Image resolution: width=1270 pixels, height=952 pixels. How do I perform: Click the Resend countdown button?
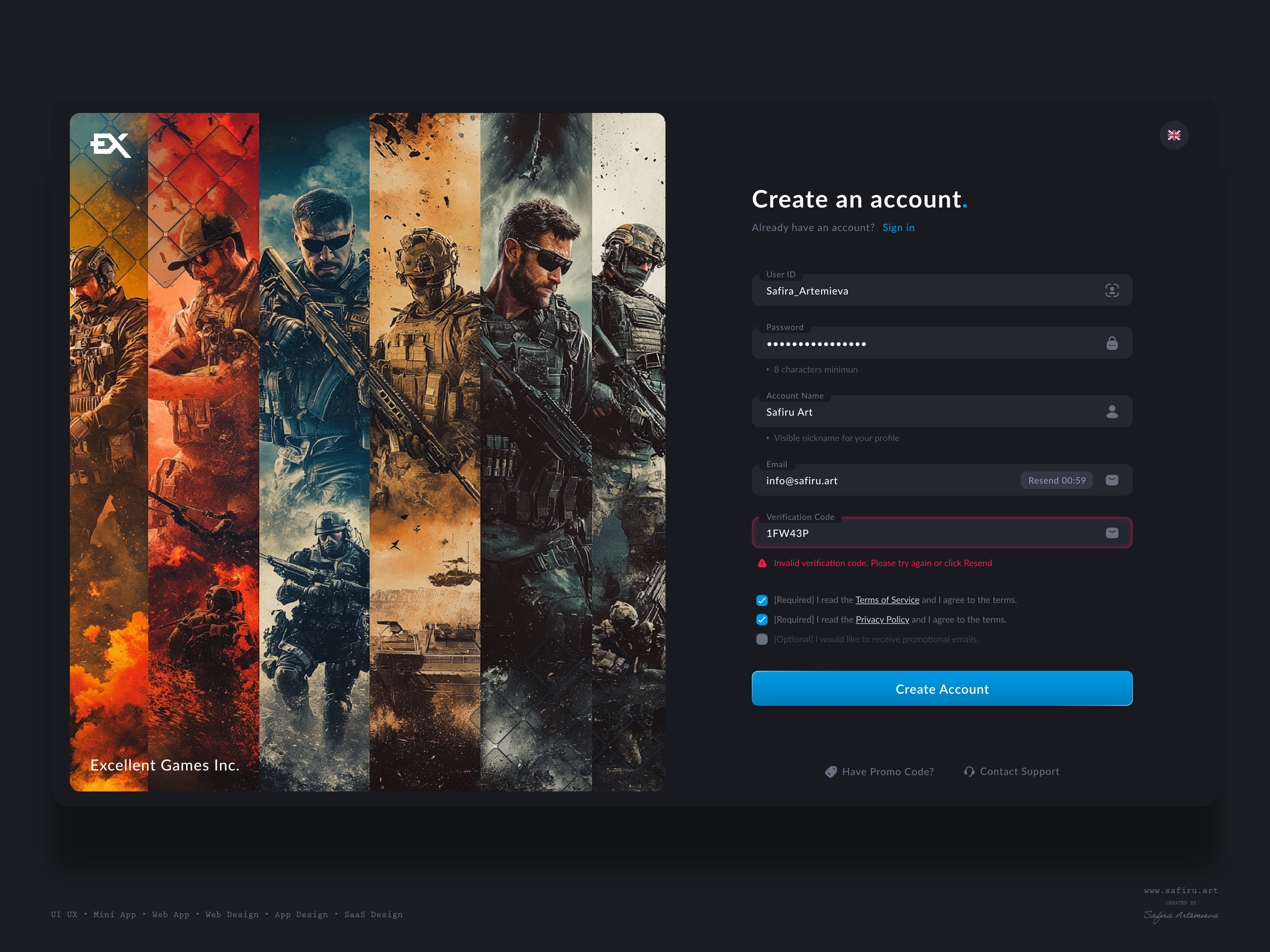1056,480
